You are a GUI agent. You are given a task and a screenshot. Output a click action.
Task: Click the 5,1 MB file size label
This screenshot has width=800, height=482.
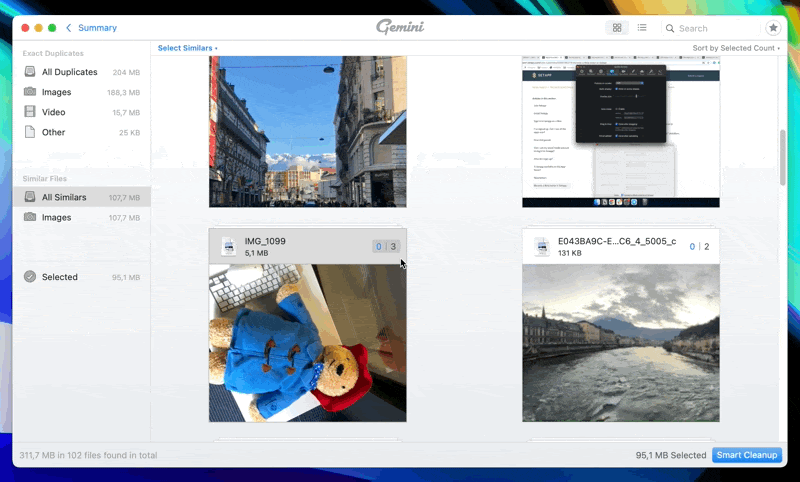point(256,253)
